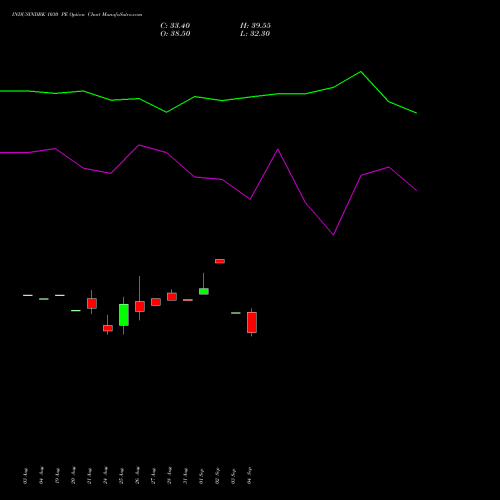Click the 24 Aug date label
This screenshot has width=500, height=500.
click(x=106, y=475)
